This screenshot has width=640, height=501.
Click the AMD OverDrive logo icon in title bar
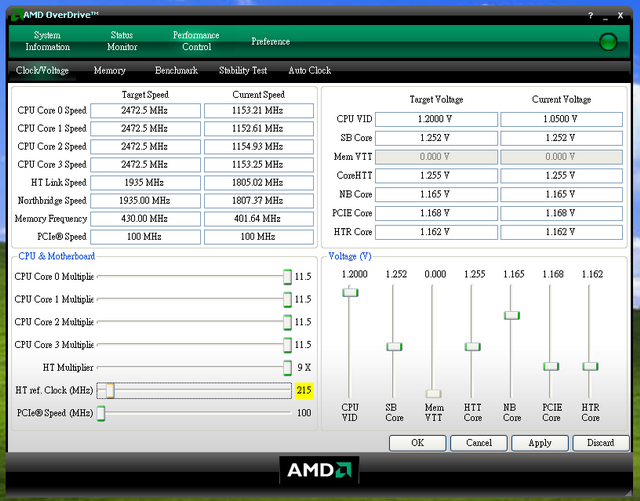[x=16, y=15]
